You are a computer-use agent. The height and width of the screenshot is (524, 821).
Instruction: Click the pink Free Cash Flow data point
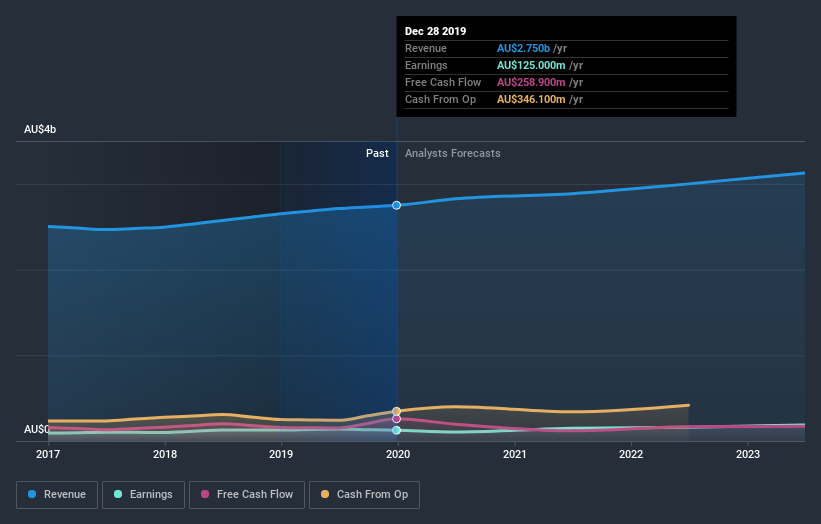396,419
